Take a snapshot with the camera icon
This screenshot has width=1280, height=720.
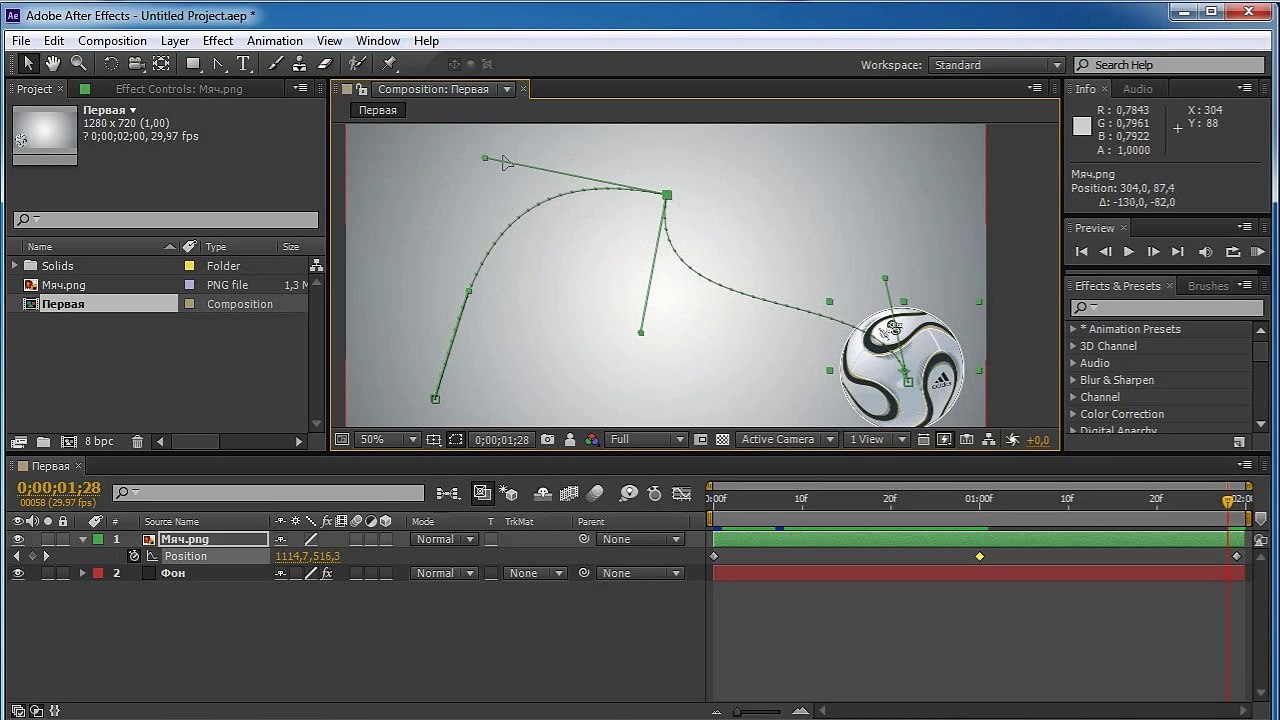tap(547, 439)
